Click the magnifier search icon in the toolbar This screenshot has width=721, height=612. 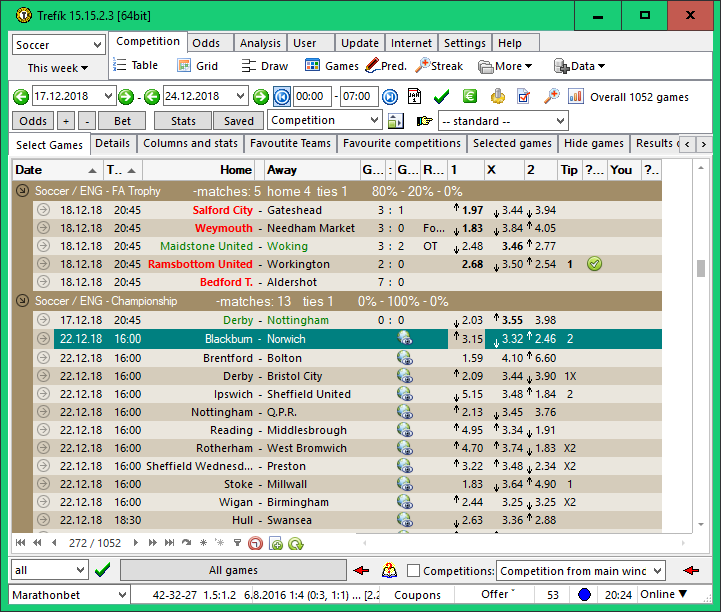pos(551,97)
